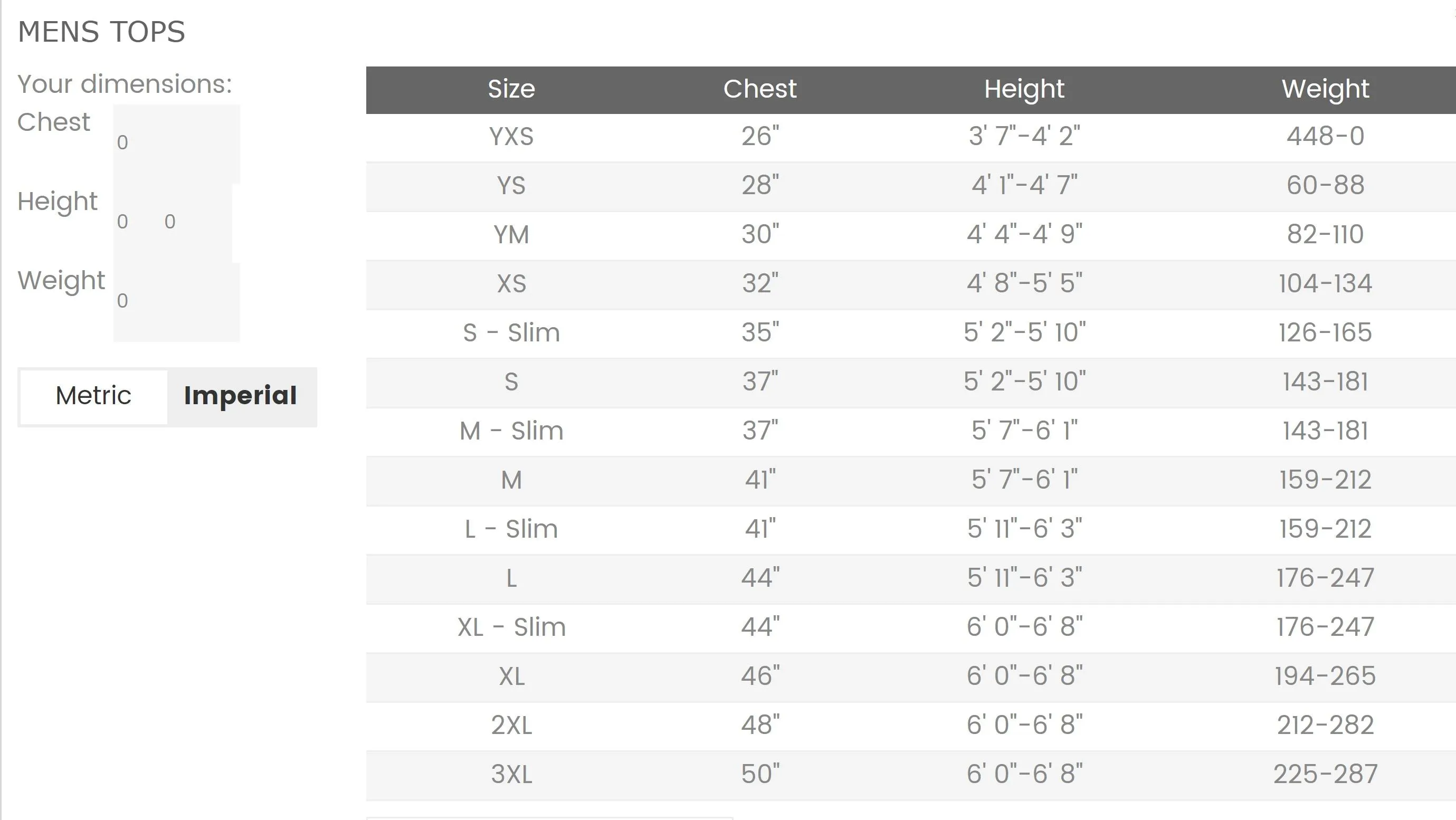The height and width of the screenshot is (820, 1456).
Task: Switch units to Metric
Action: coord(93,397)
